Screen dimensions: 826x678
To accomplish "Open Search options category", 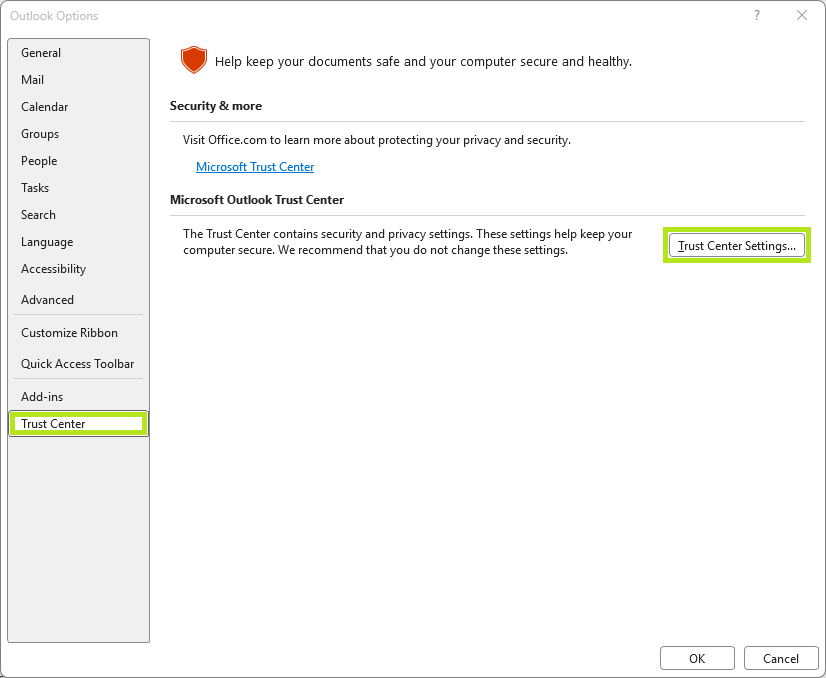I will click(x=39, y=215).
